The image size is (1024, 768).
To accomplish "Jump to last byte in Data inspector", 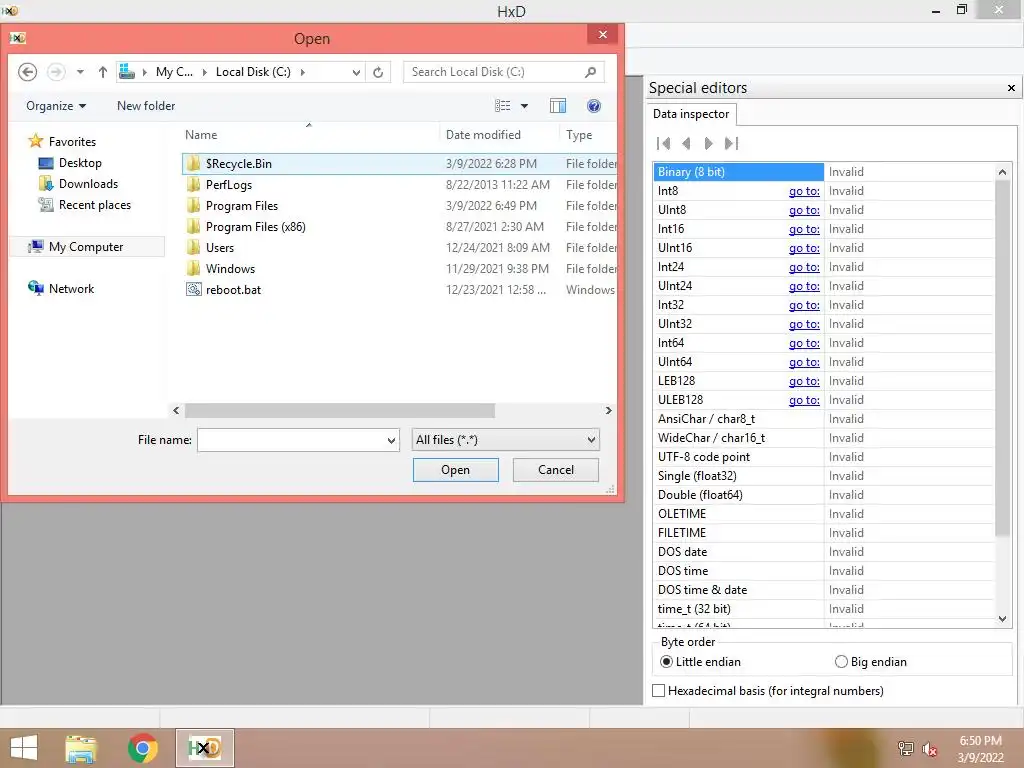I will point(731,143).
